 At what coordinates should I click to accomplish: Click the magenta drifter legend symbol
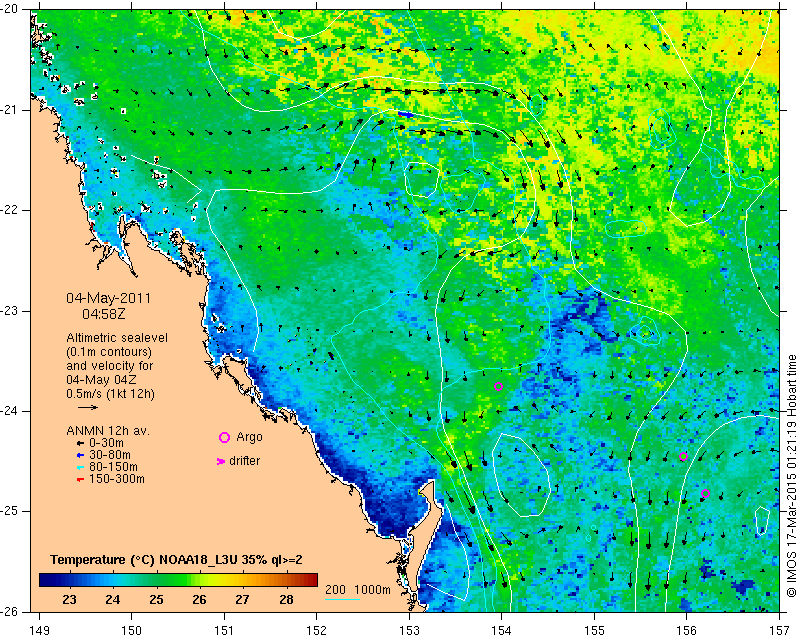point(221,461)
